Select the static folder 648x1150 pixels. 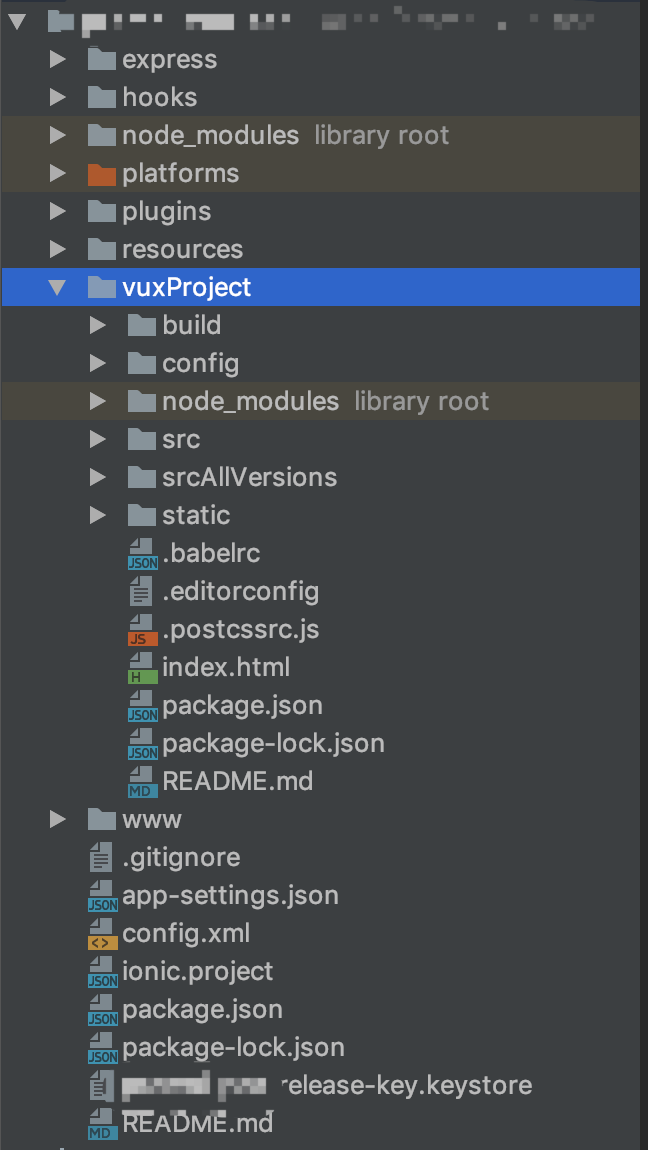click(196, 516)
